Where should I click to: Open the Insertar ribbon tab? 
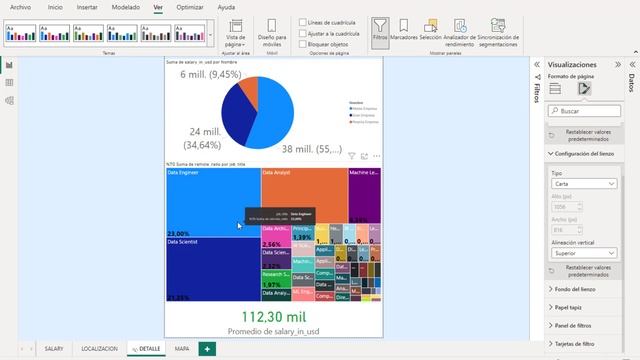click(x=87, y=7)
